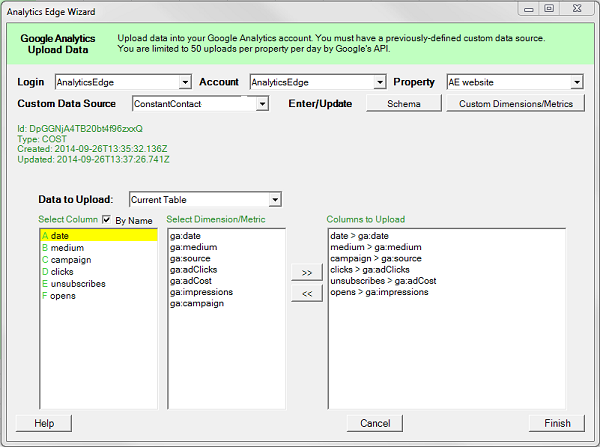Click the Cancel button
The width and height of the screenshot is (600, 447).
click(373, 423)
